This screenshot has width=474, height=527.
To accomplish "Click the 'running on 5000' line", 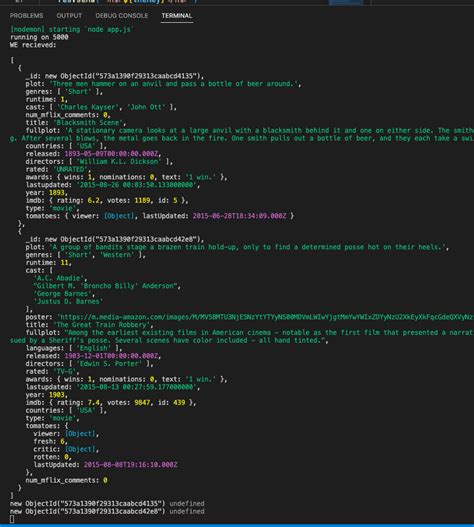I will point(39,37).
